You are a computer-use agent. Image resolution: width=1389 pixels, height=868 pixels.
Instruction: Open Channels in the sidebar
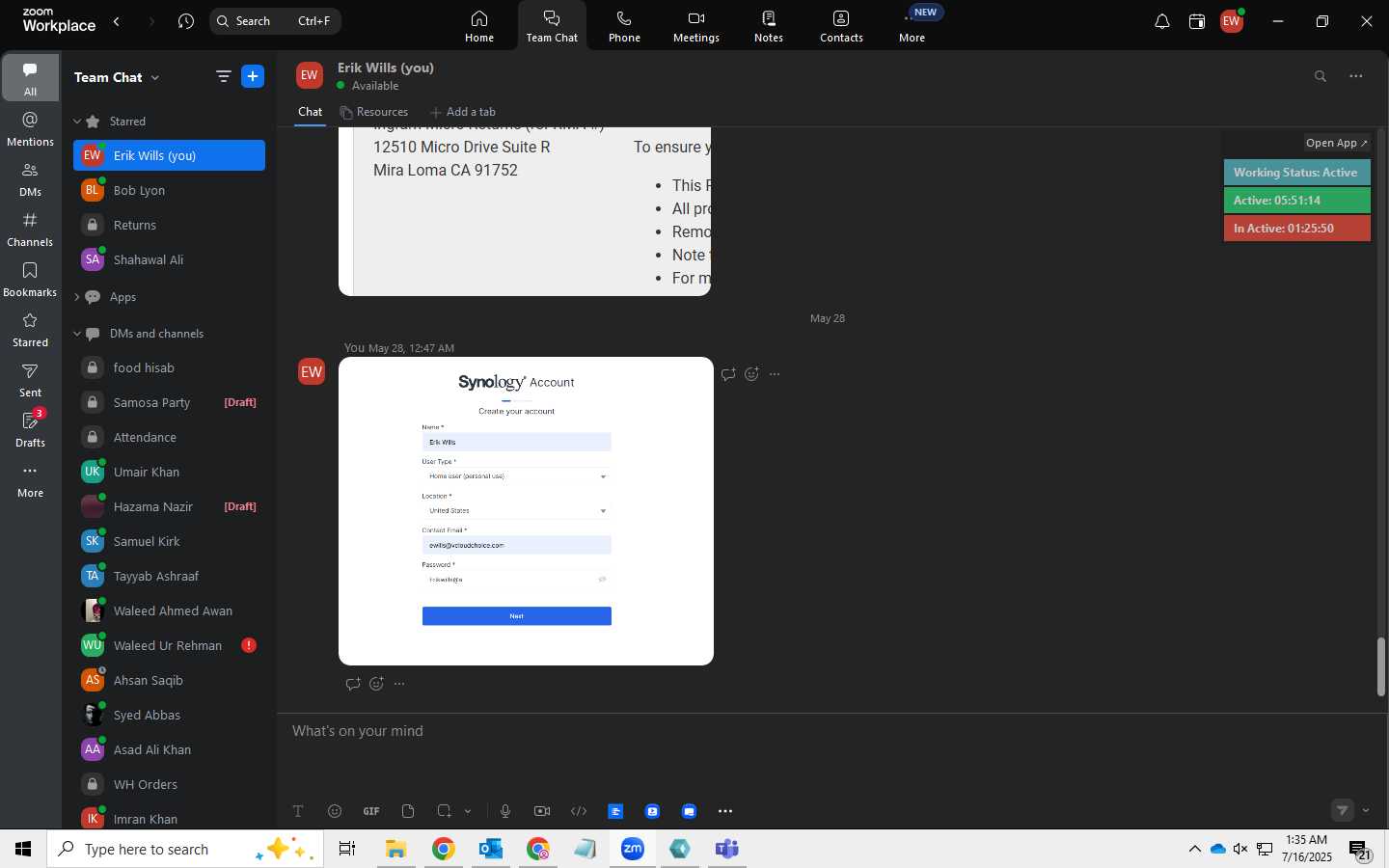coord(30,230)
